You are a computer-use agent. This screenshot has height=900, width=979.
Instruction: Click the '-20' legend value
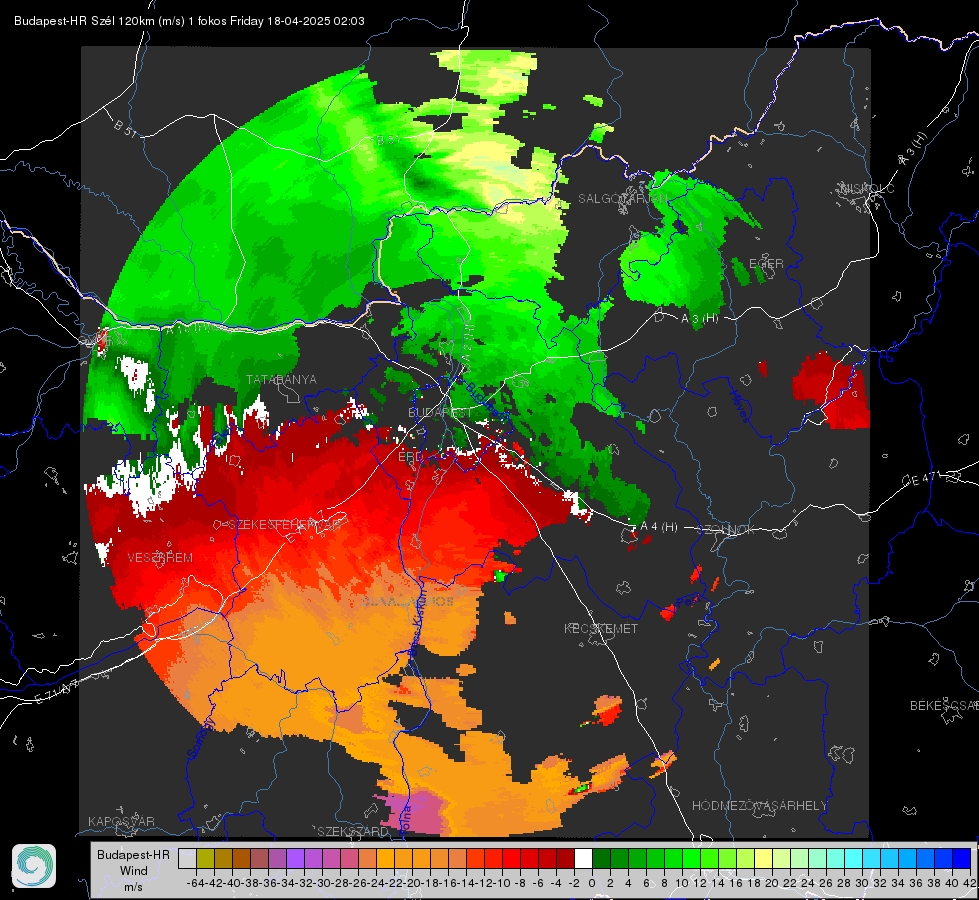click(x=411, y=883)
